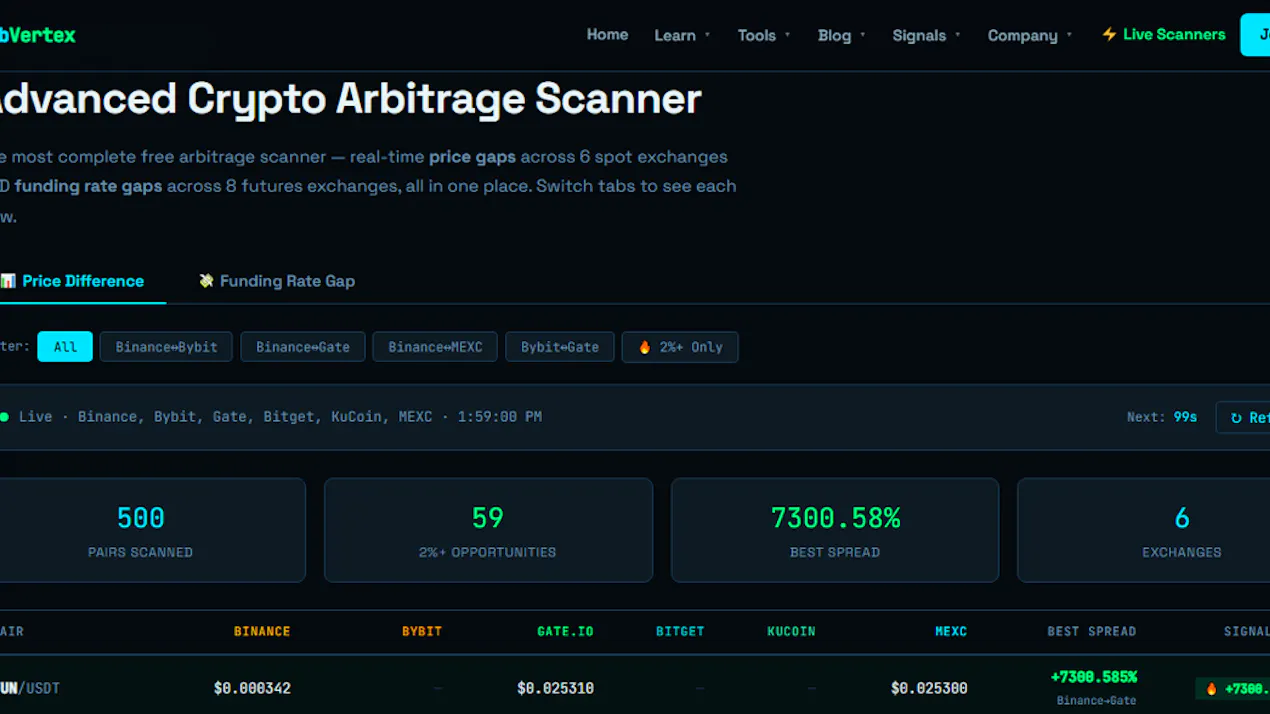This screenshot has width=1270, height=714.
Task: Select the All filter chip
Action: tap(65, 347)
